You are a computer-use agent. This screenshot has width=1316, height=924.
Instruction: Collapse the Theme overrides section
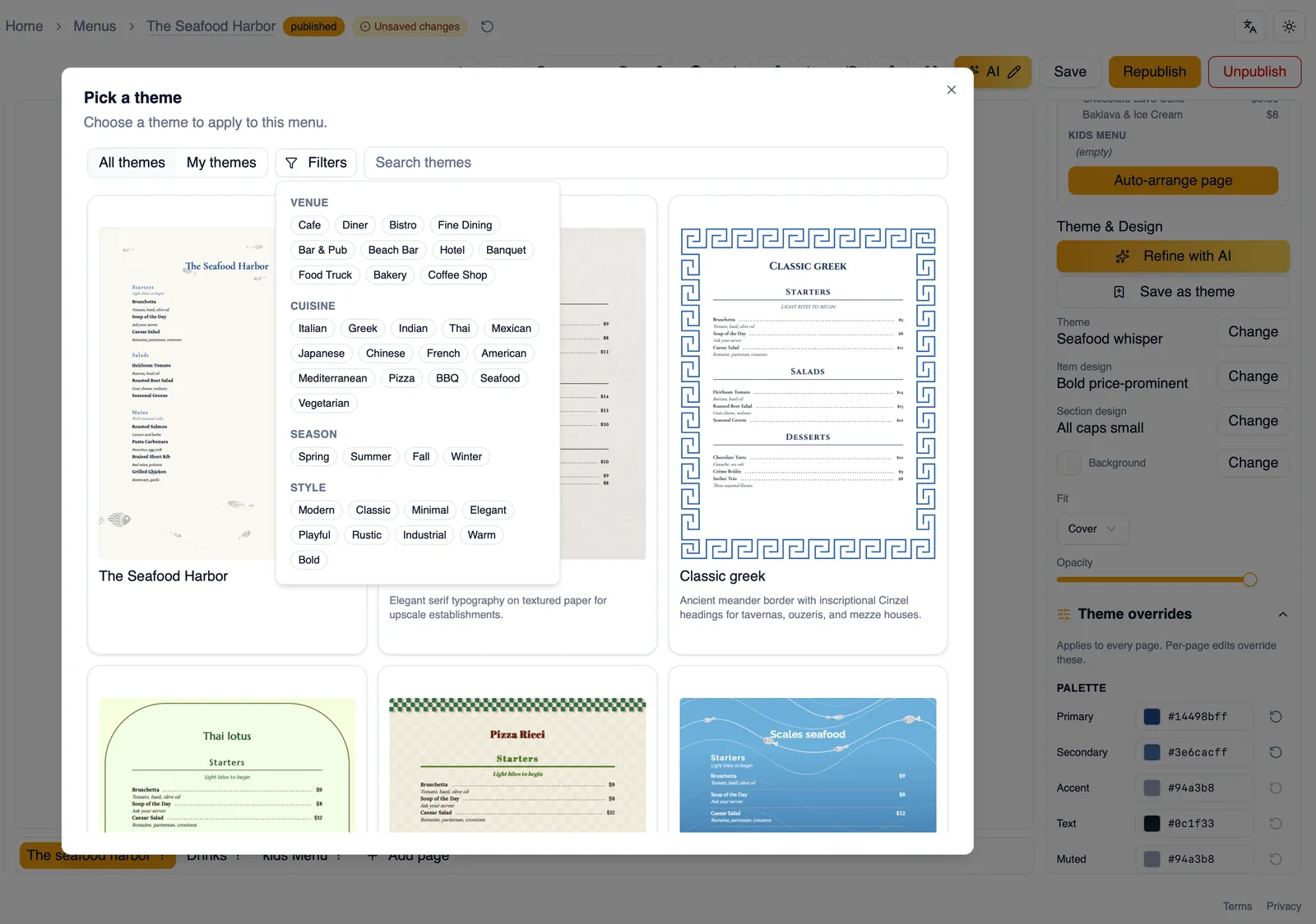tap(1282, 614)
